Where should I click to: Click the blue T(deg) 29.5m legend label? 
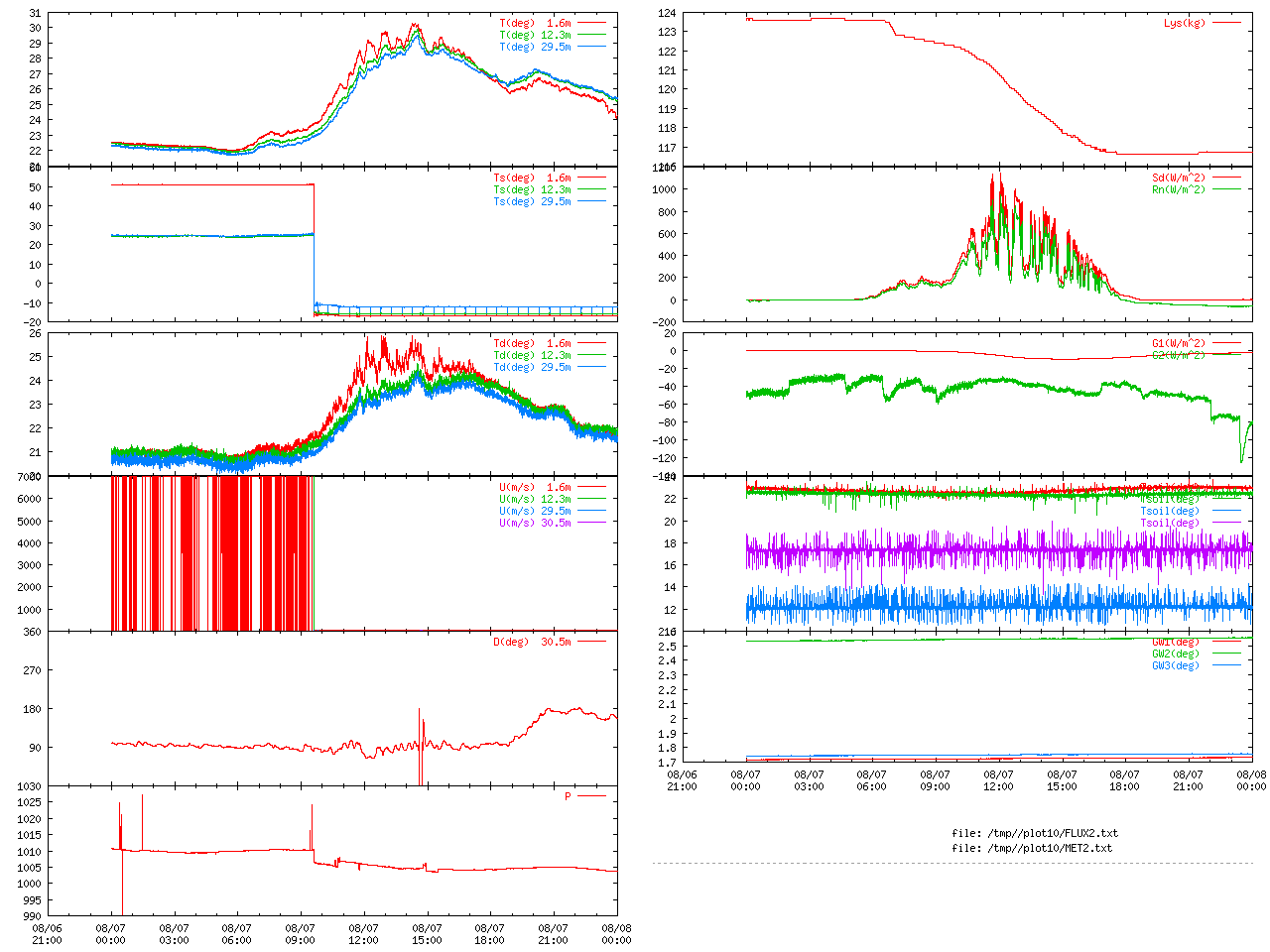pos(535,47)
